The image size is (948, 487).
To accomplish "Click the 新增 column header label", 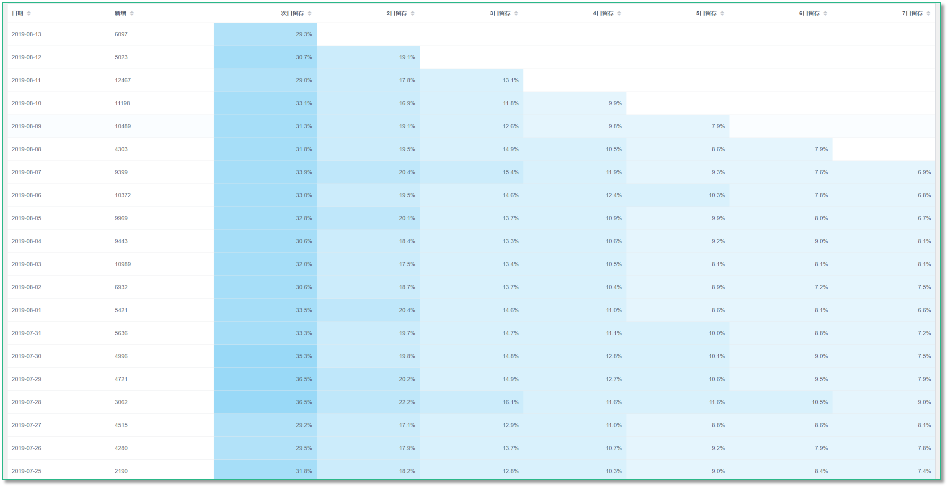I will coord(121,14).
